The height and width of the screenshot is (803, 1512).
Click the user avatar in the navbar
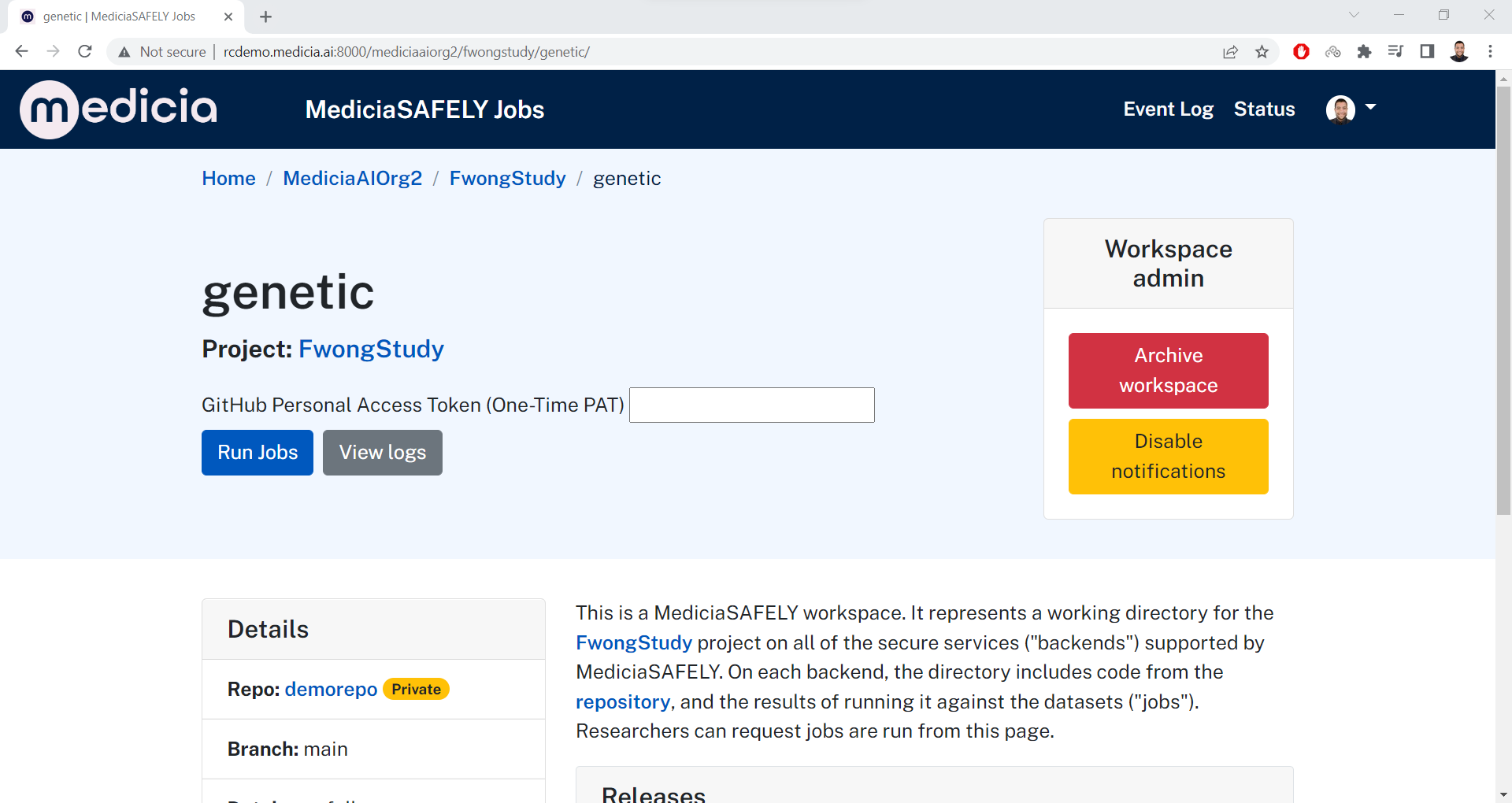pos(1340,109)
